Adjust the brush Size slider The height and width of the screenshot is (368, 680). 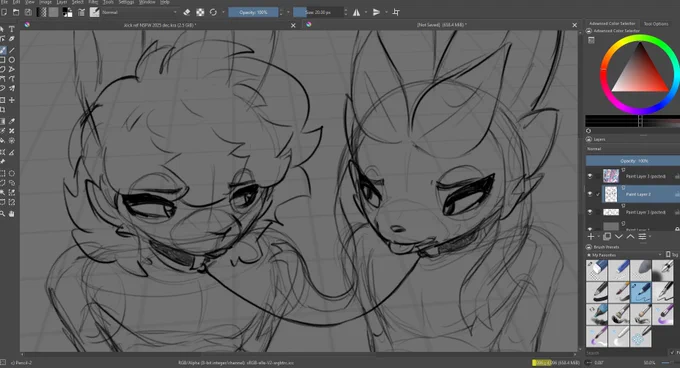[318, 12]
